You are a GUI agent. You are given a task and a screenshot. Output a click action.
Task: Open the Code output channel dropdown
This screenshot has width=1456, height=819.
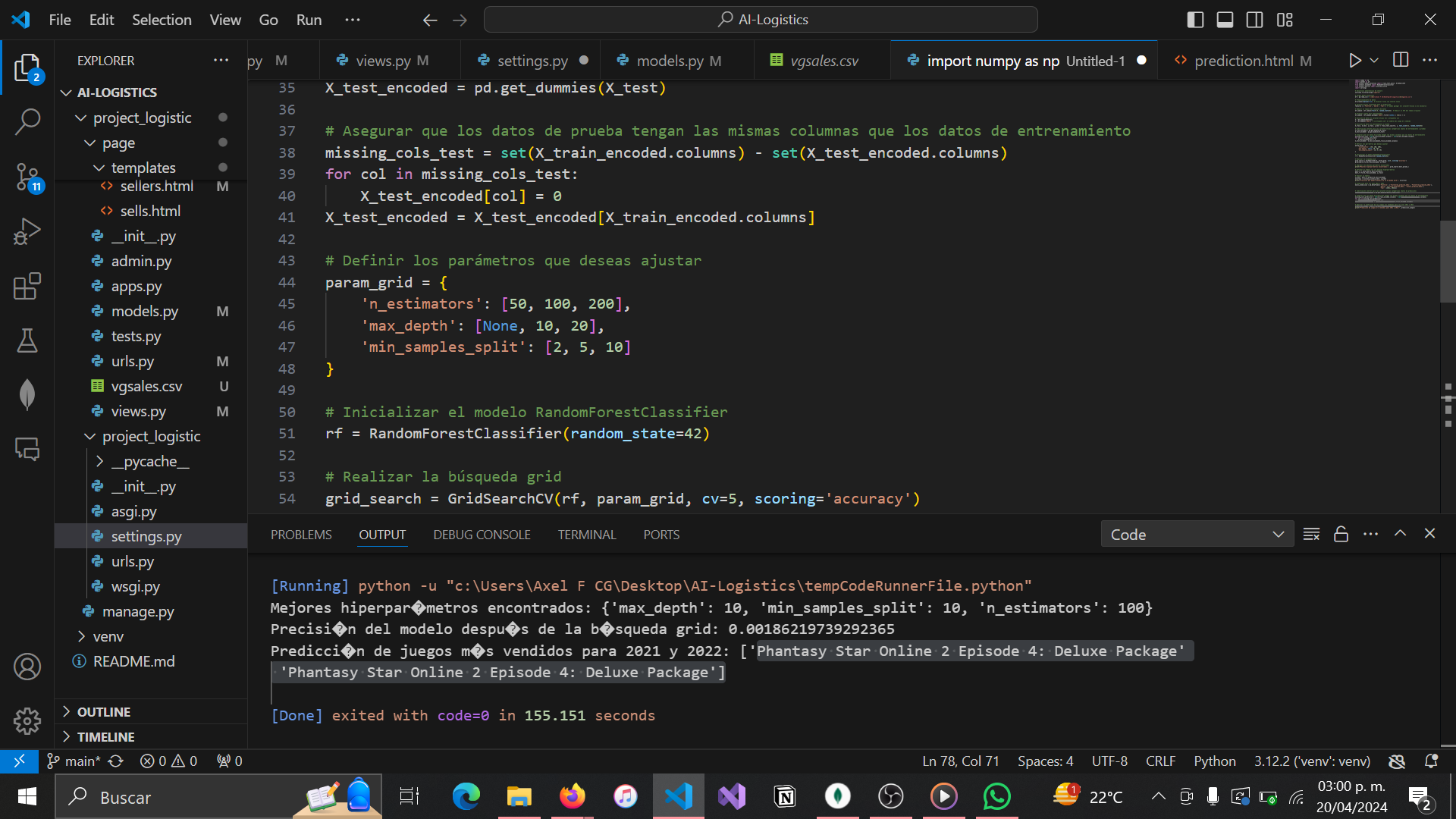tap(1197, 535)
